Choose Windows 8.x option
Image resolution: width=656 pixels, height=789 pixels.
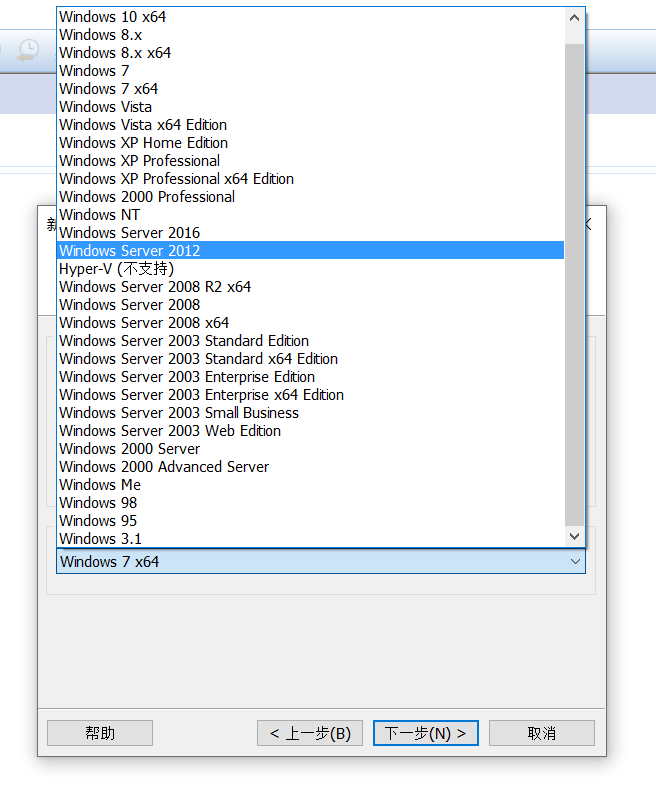(310, 35)
